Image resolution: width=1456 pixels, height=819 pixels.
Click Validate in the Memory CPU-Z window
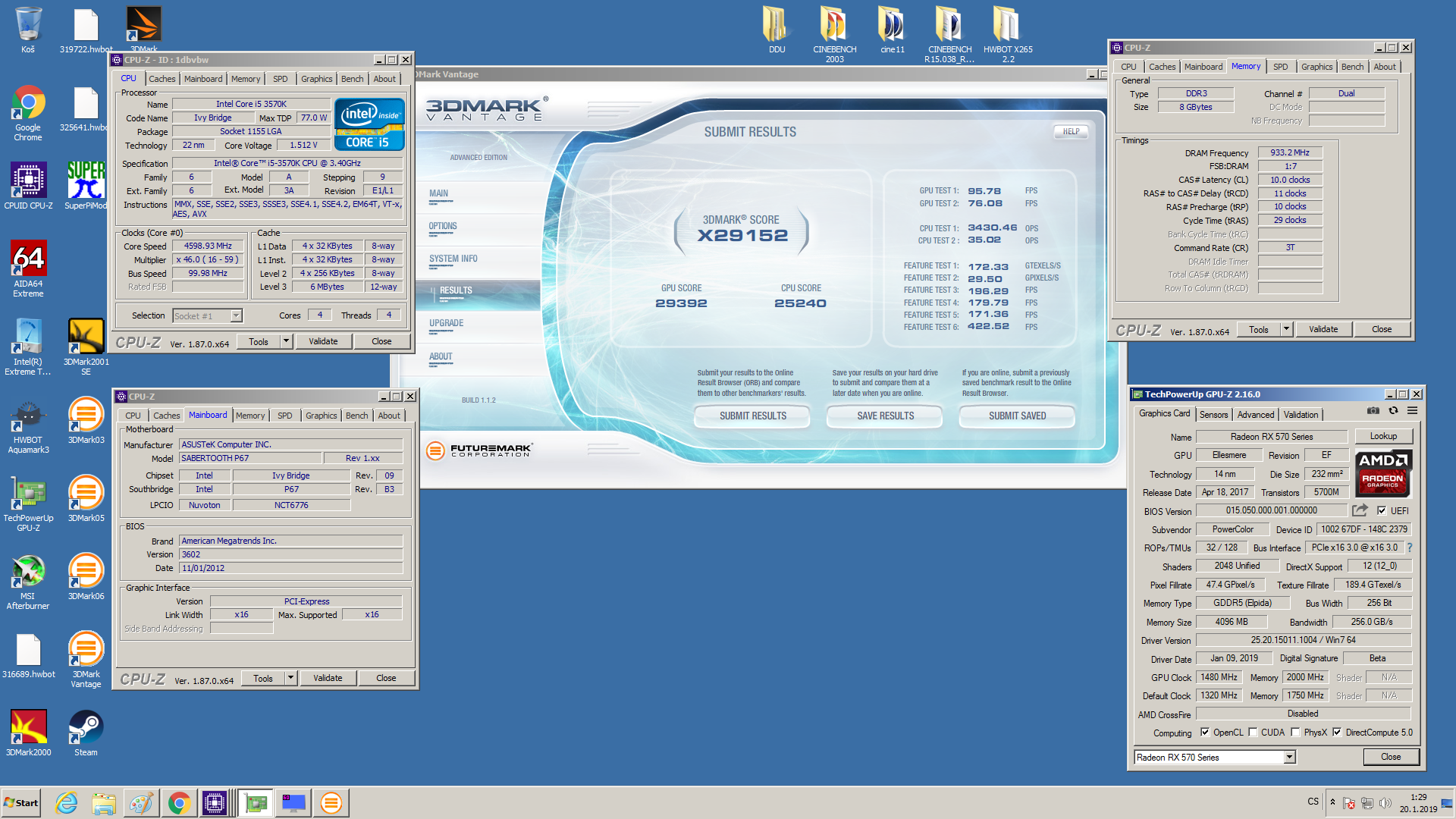[1323, 329]
